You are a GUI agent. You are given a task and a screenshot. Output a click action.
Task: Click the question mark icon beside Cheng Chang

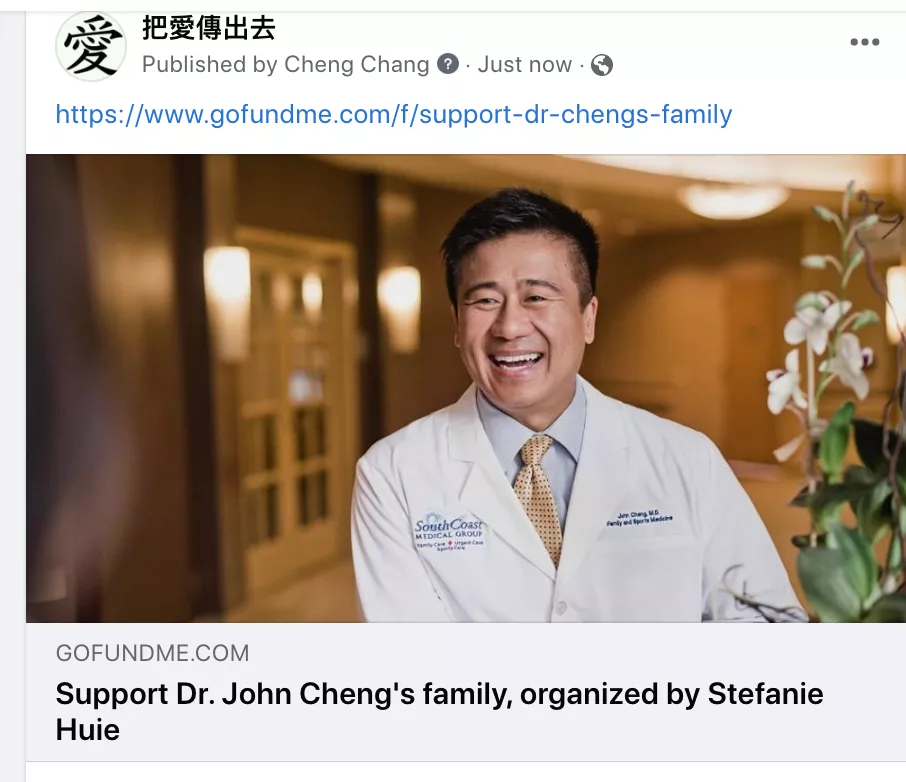click(448, 64)
